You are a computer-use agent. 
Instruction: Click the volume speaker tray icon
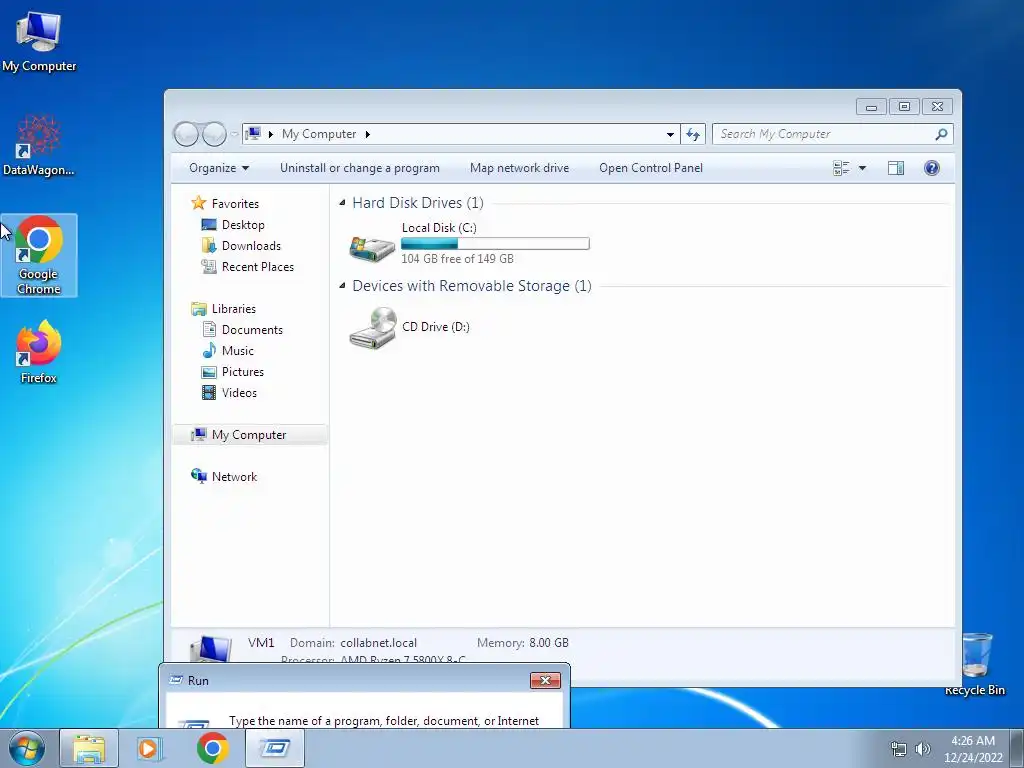click(x=923, y=749)
